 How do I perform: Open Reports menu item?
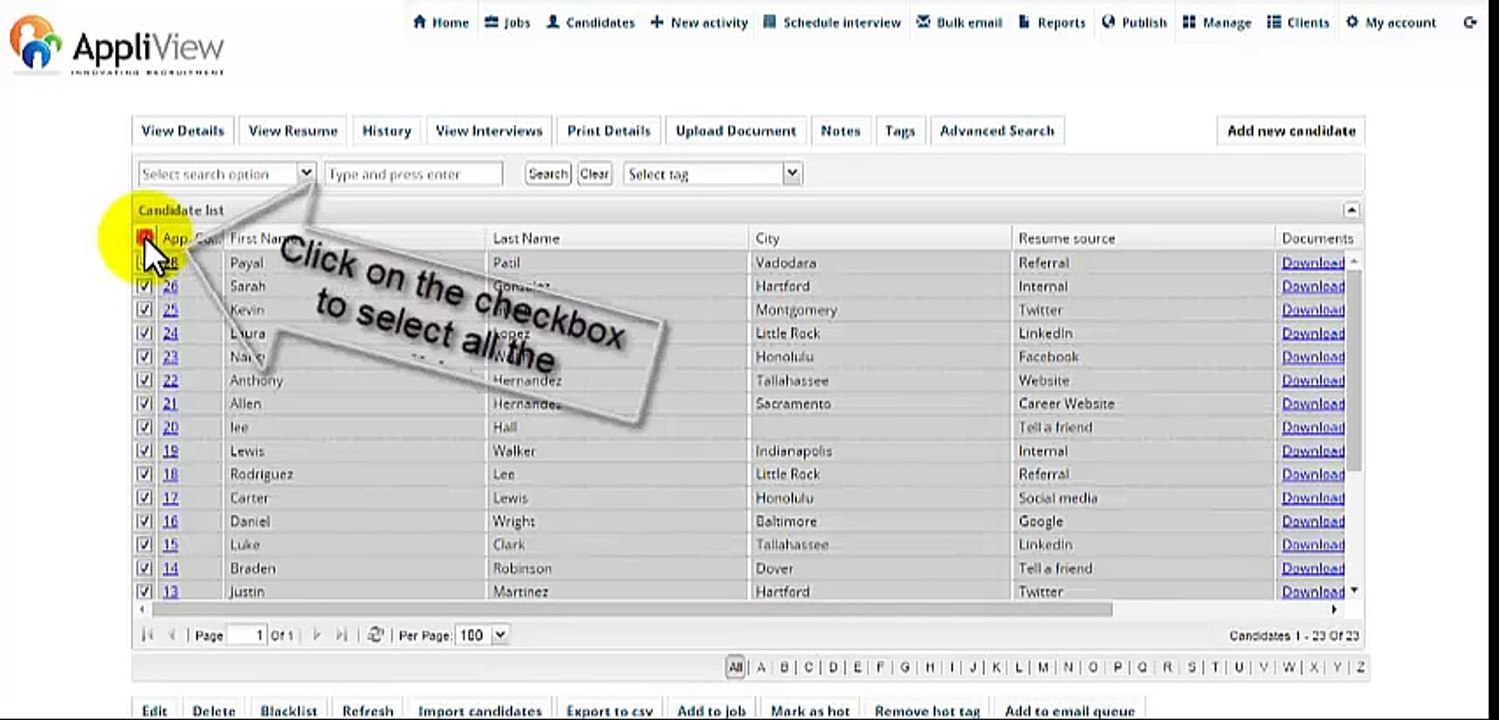click(1052, 22)
